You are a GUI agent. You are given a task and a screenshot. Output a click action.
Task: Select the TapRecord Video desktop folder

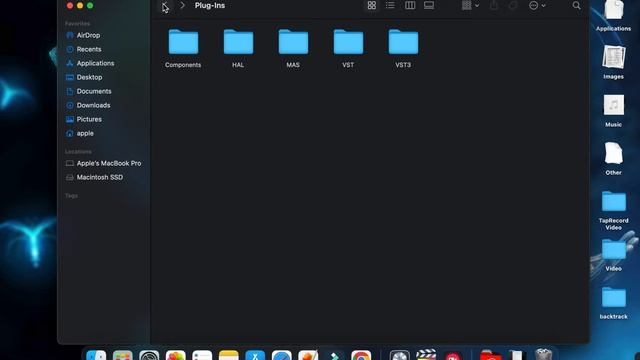[613, 210]
